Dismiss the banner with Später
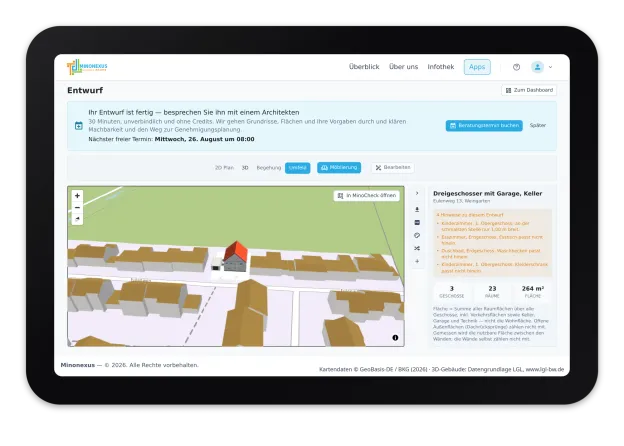Viewport: 624px width, 446px height. (538, 125)
